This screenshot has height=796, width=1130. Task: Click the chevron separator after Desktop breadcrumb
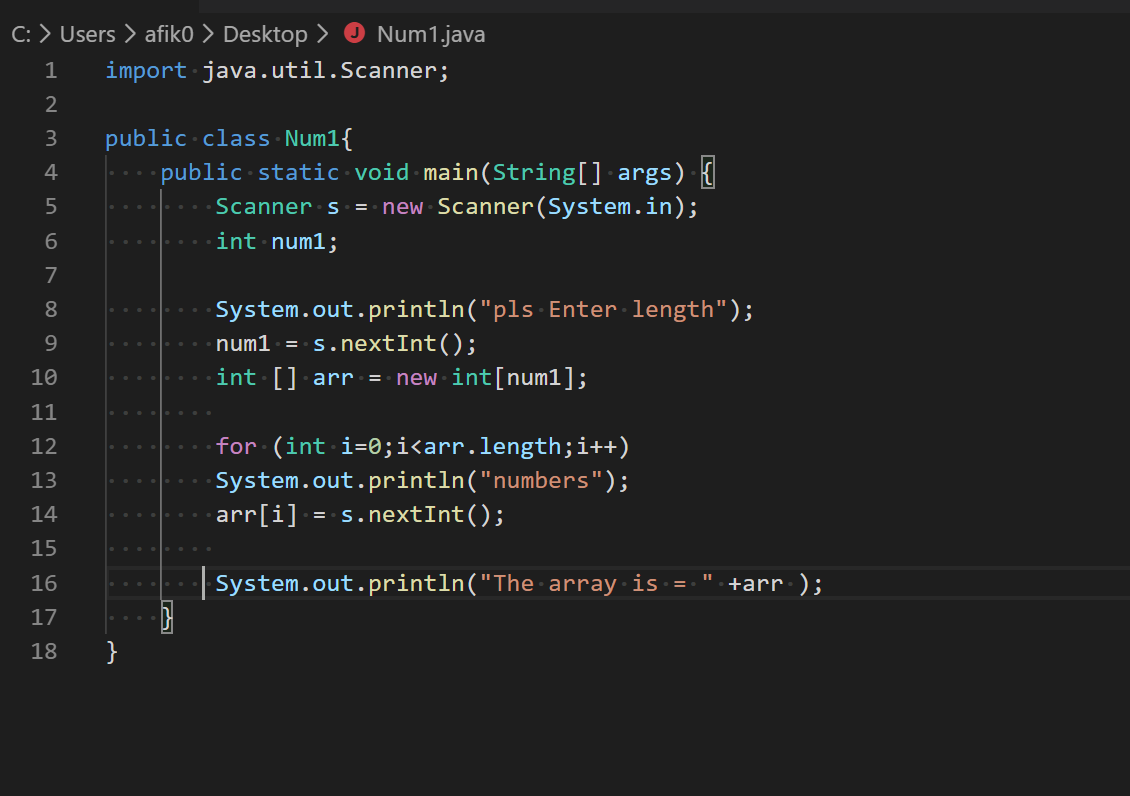(322, 34)
